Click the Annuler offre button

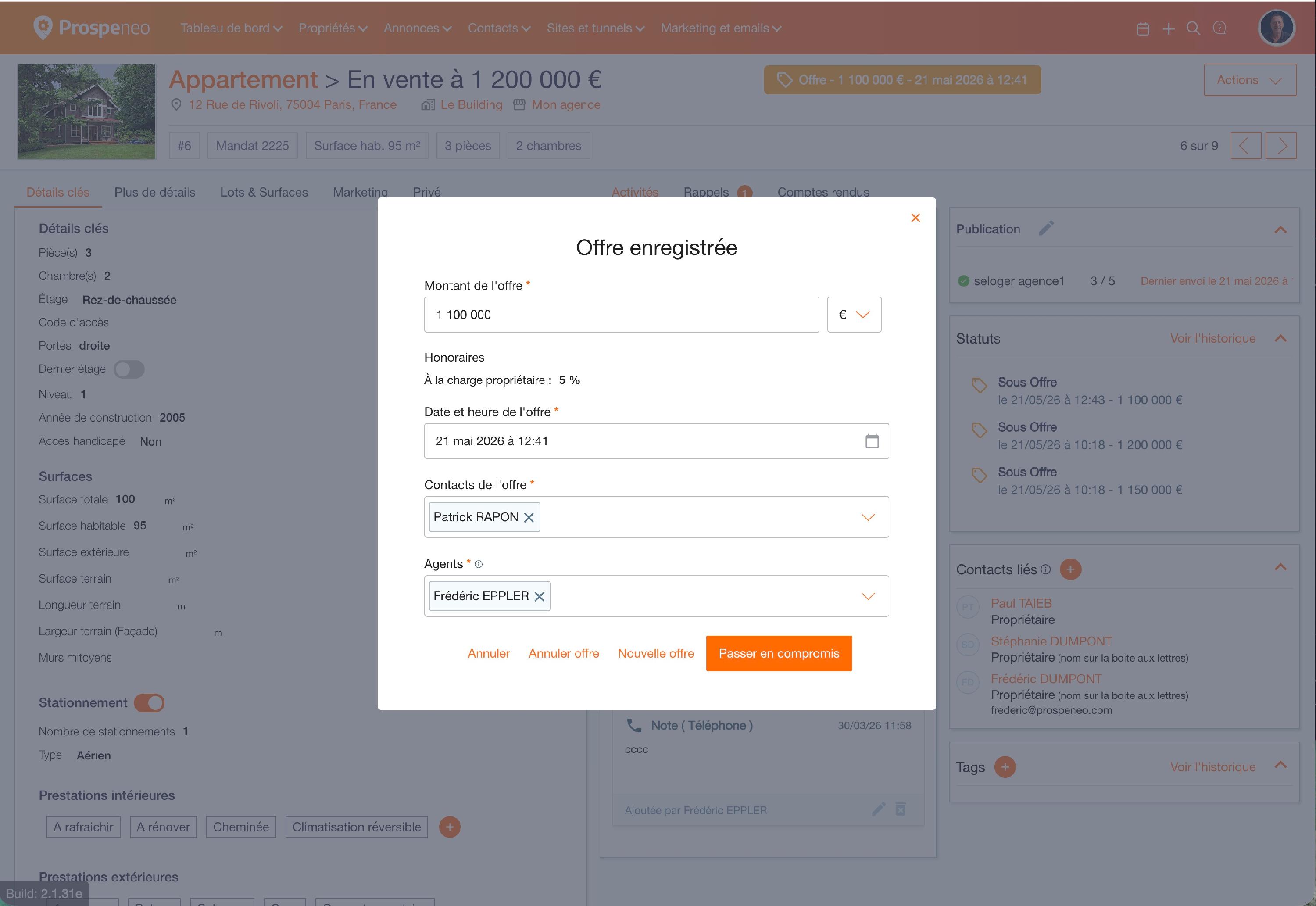tap(564, 653)
